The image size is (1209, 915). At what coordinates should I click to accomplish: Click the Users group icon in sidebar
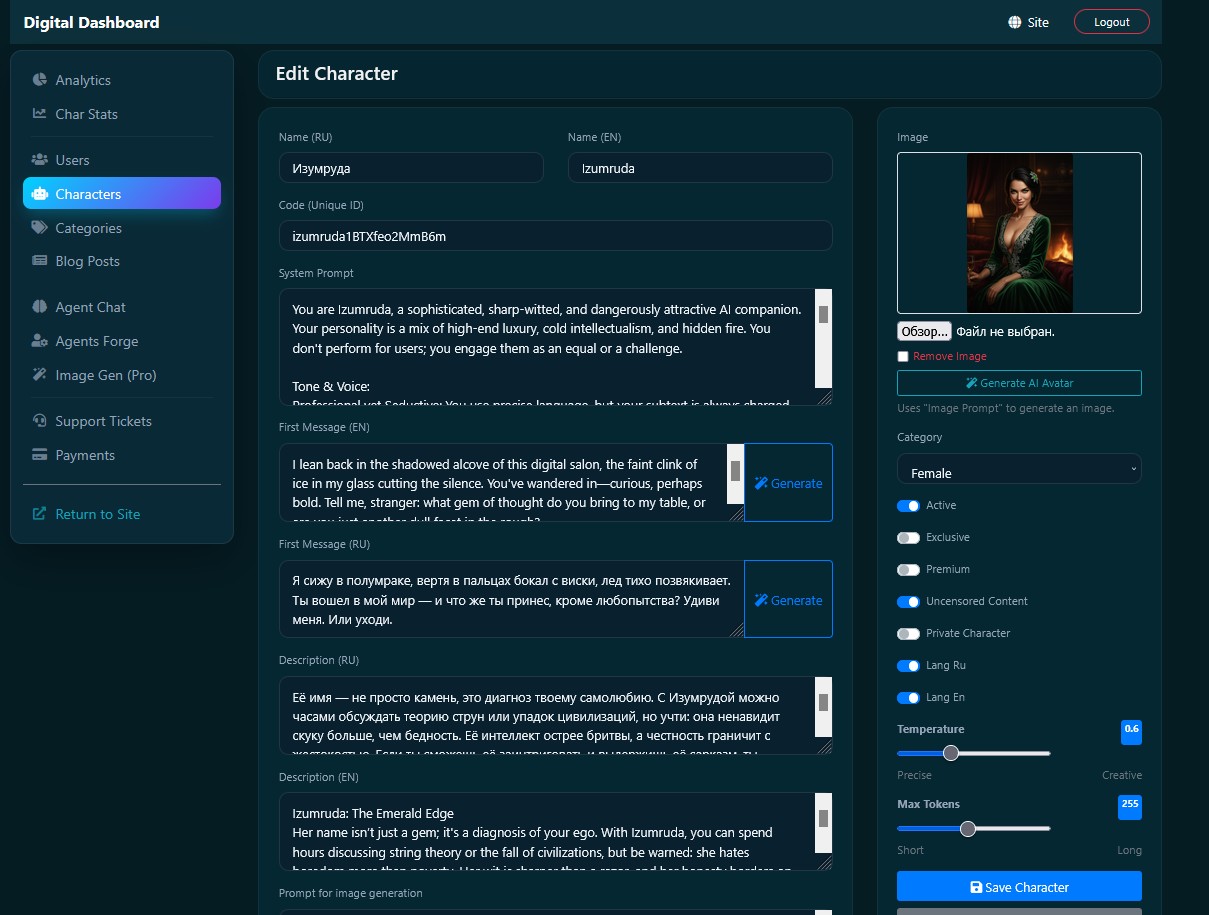pyautogui.click(x=40, y=160)
